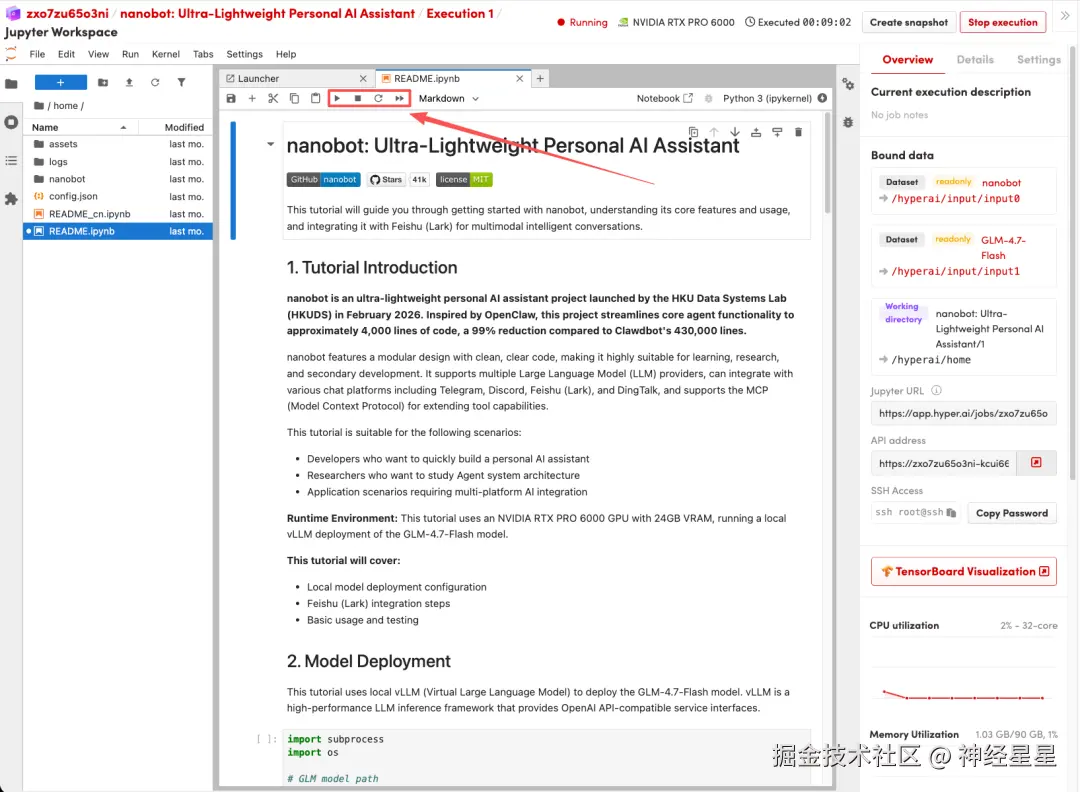The image size is (1080, 792).
Task: Select the Python 3 (ipykernel) kernel name
Action: [767, 98]
